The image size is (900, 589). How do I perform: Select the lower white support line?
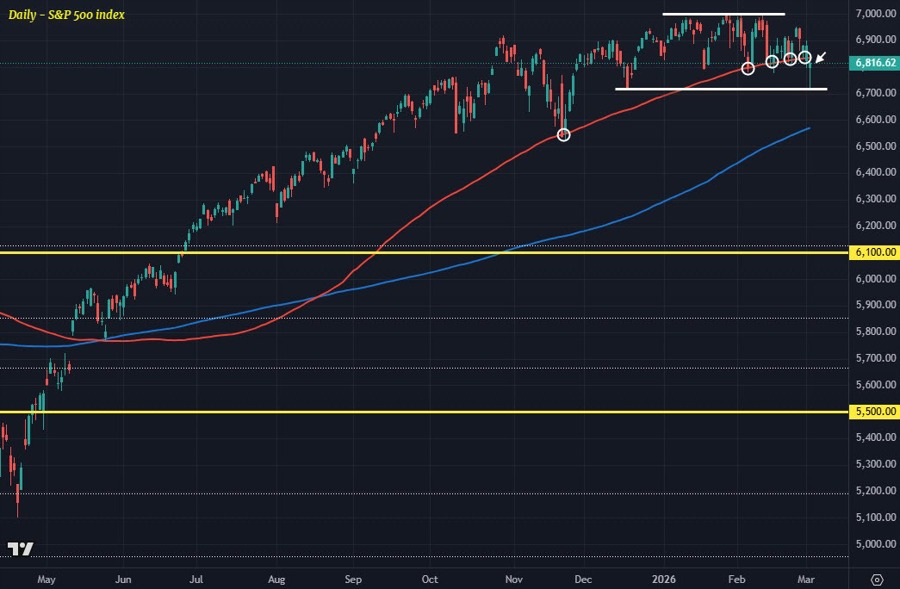click(x=720, y=89)
